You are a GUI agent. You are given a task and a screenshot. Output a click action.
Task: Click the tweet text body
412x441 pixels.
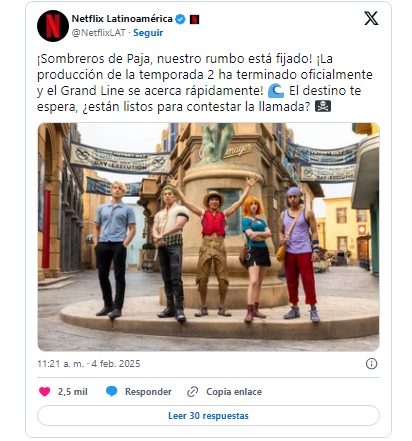point(205,82)
